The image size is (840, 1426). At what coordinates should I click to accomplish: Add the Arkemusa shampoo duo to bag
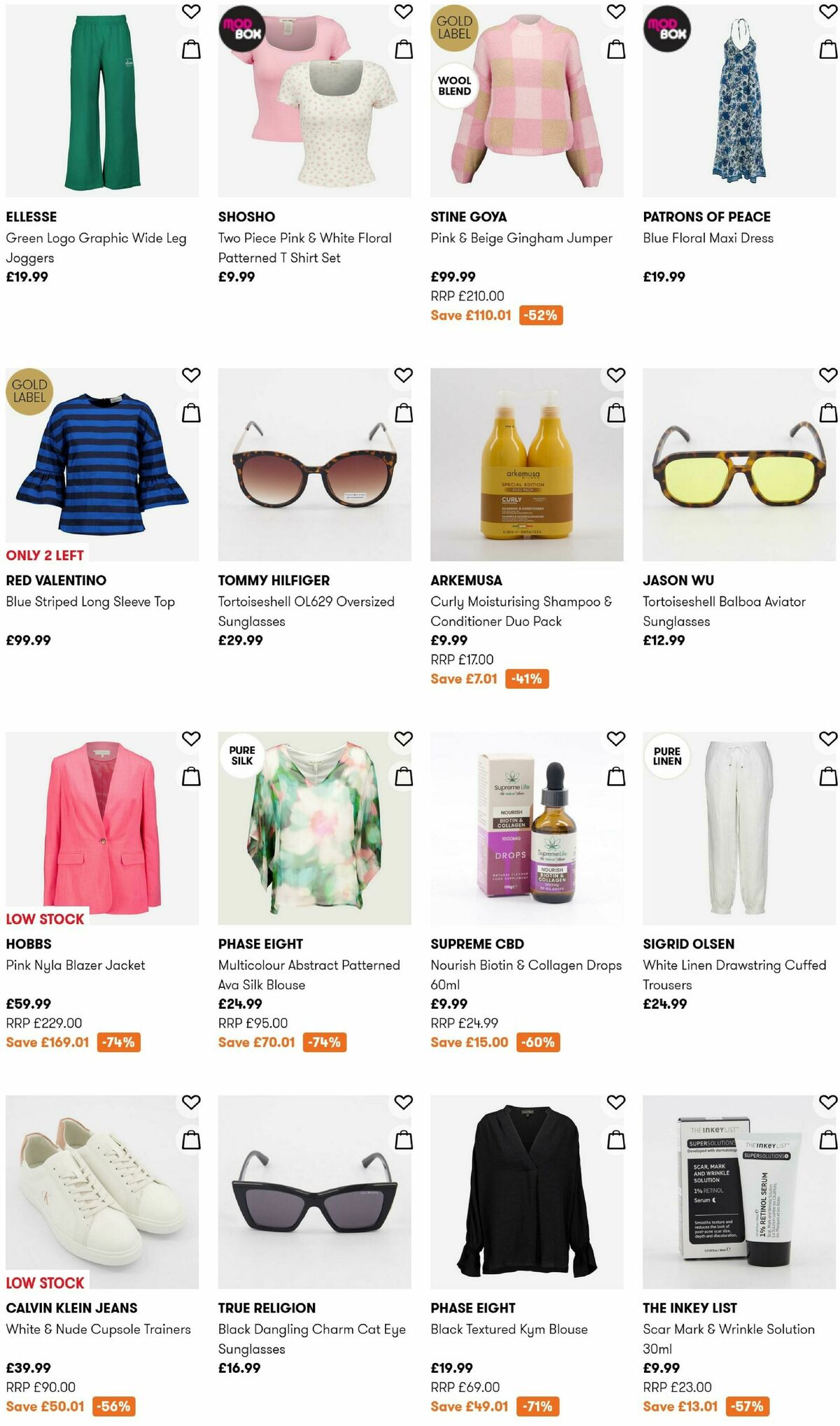tap(615, 412)
